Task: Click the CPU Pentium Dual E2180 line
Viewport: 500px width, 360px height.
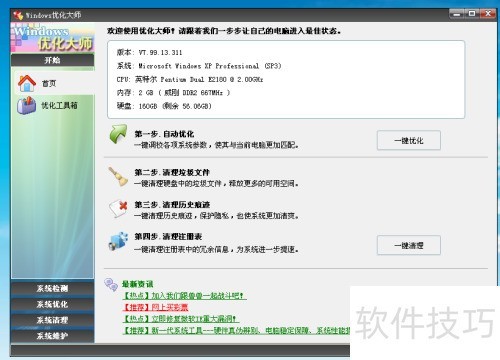Action: pyautogui.click(x=190, y=79)
